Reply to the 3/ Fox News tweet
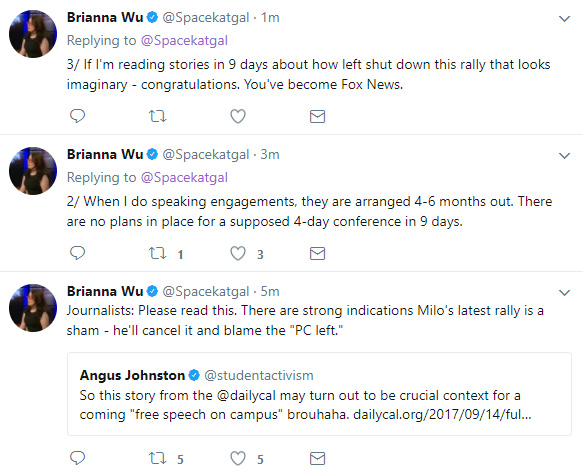This screenshot has width=583, height=474. click(x=77, y=116)
